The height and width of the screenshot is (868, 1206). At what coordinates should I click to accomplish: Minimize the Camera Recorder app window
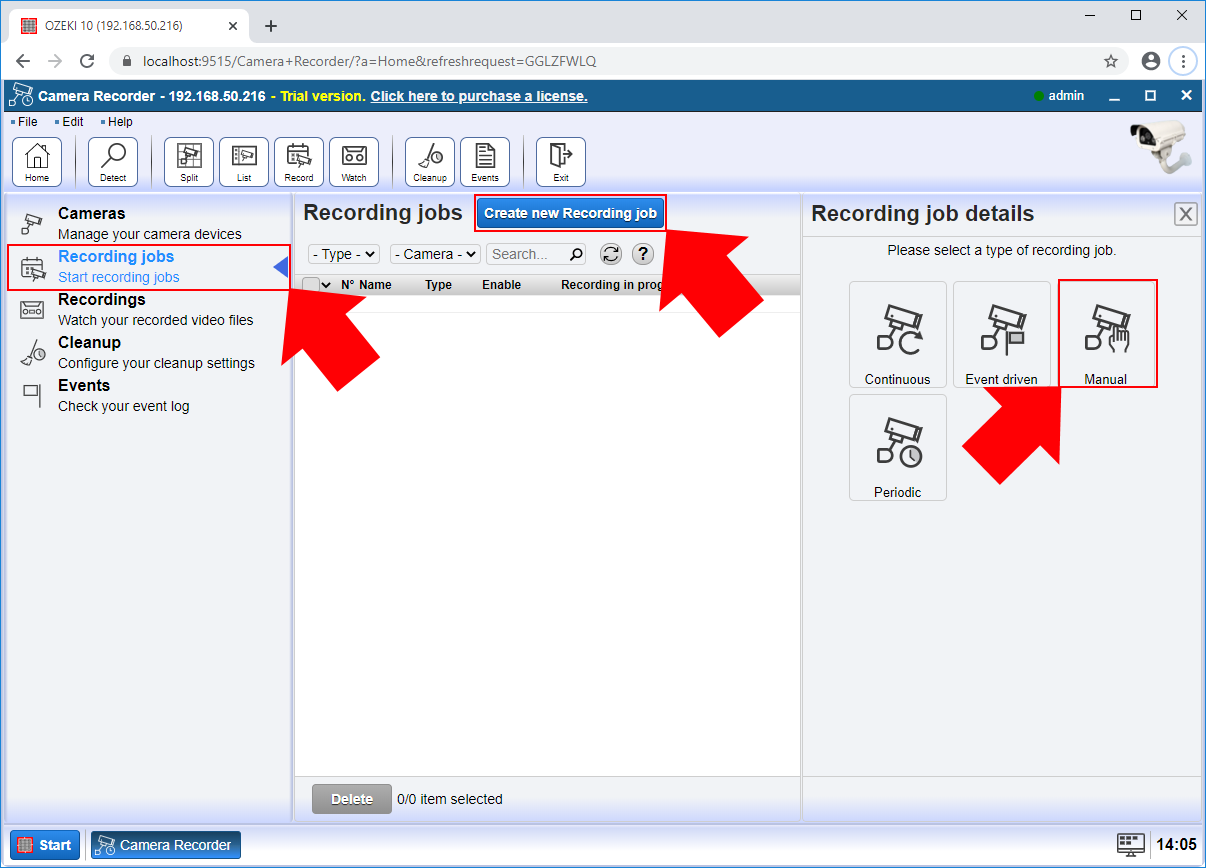tap(1115, 96)
